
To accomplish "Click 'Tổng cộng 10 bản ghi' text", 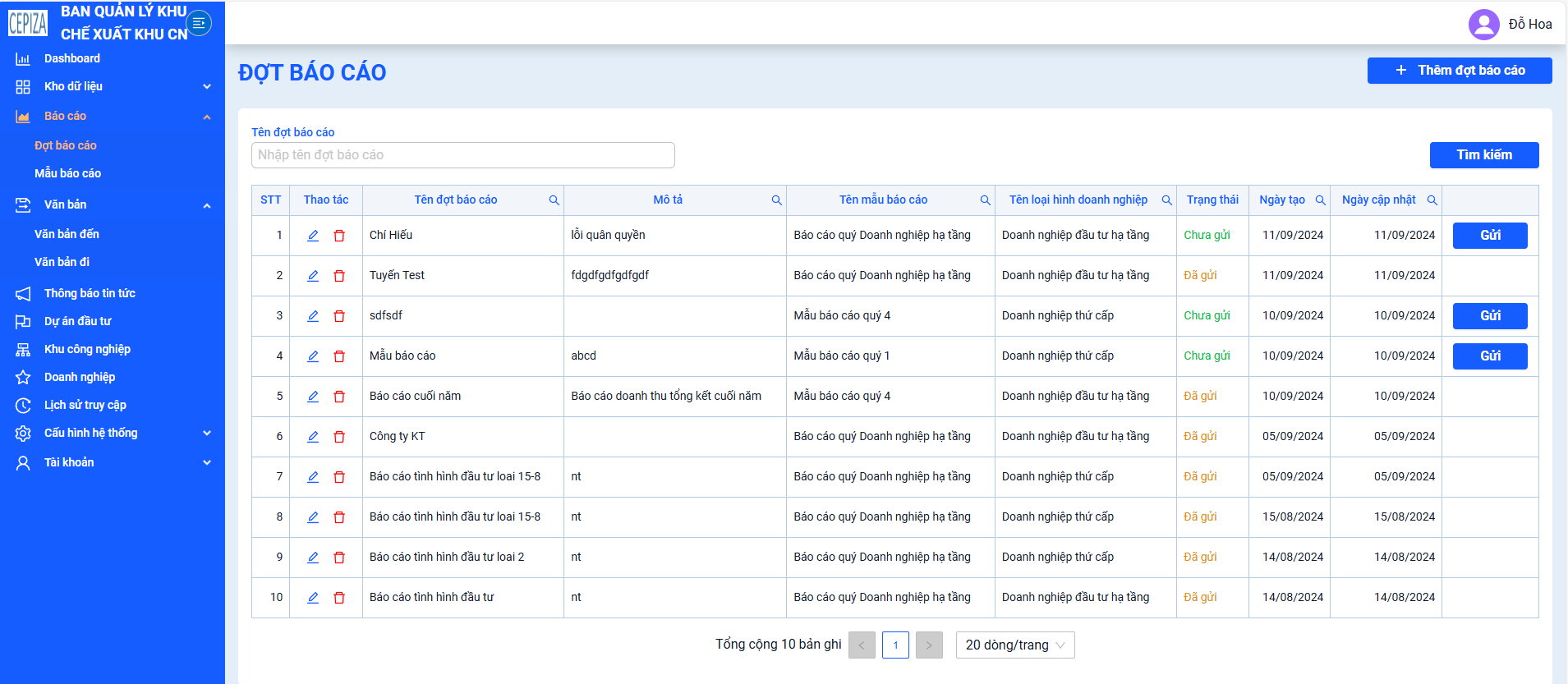I will 778,644.
